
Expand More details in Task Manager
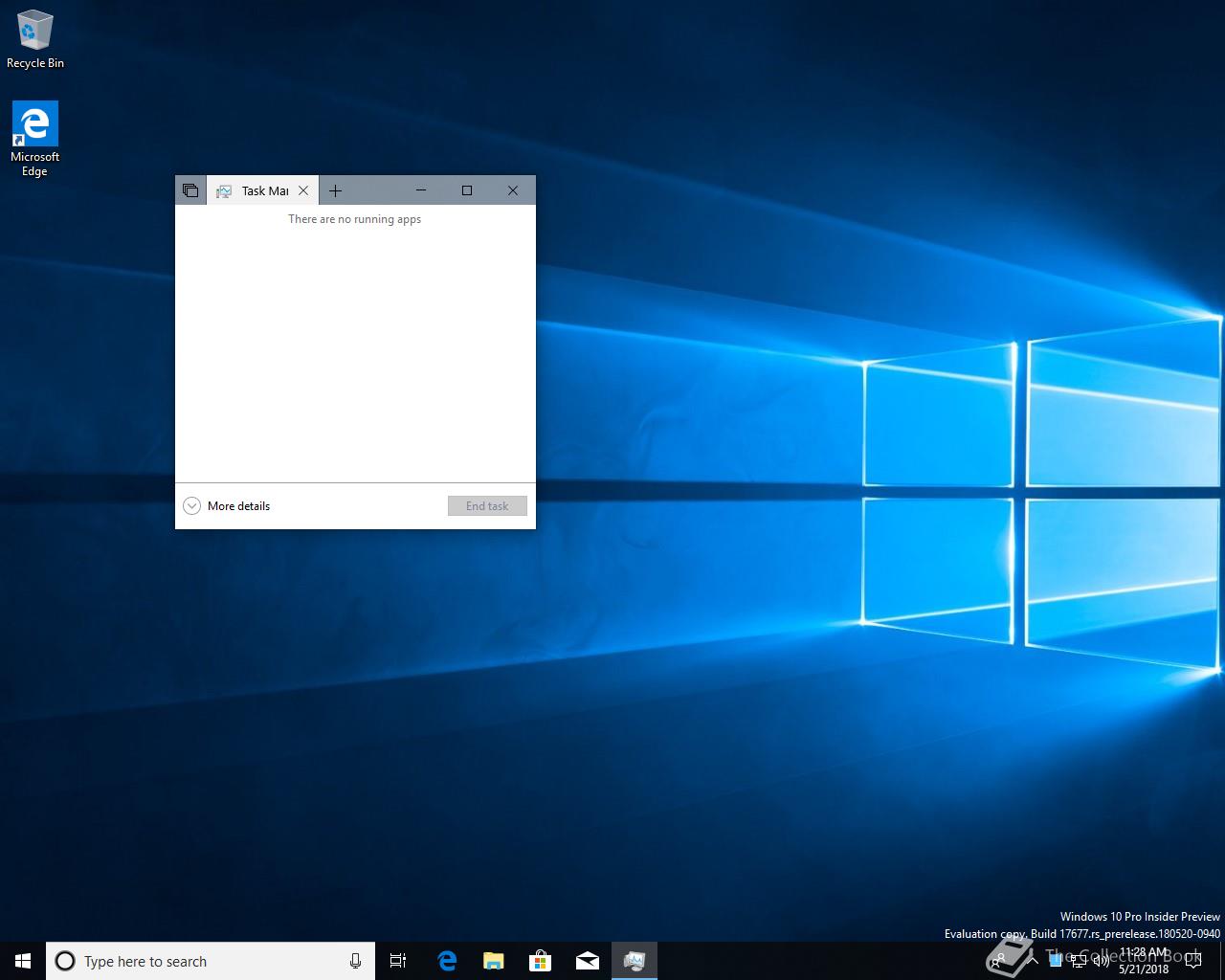[x=227, y=505]
